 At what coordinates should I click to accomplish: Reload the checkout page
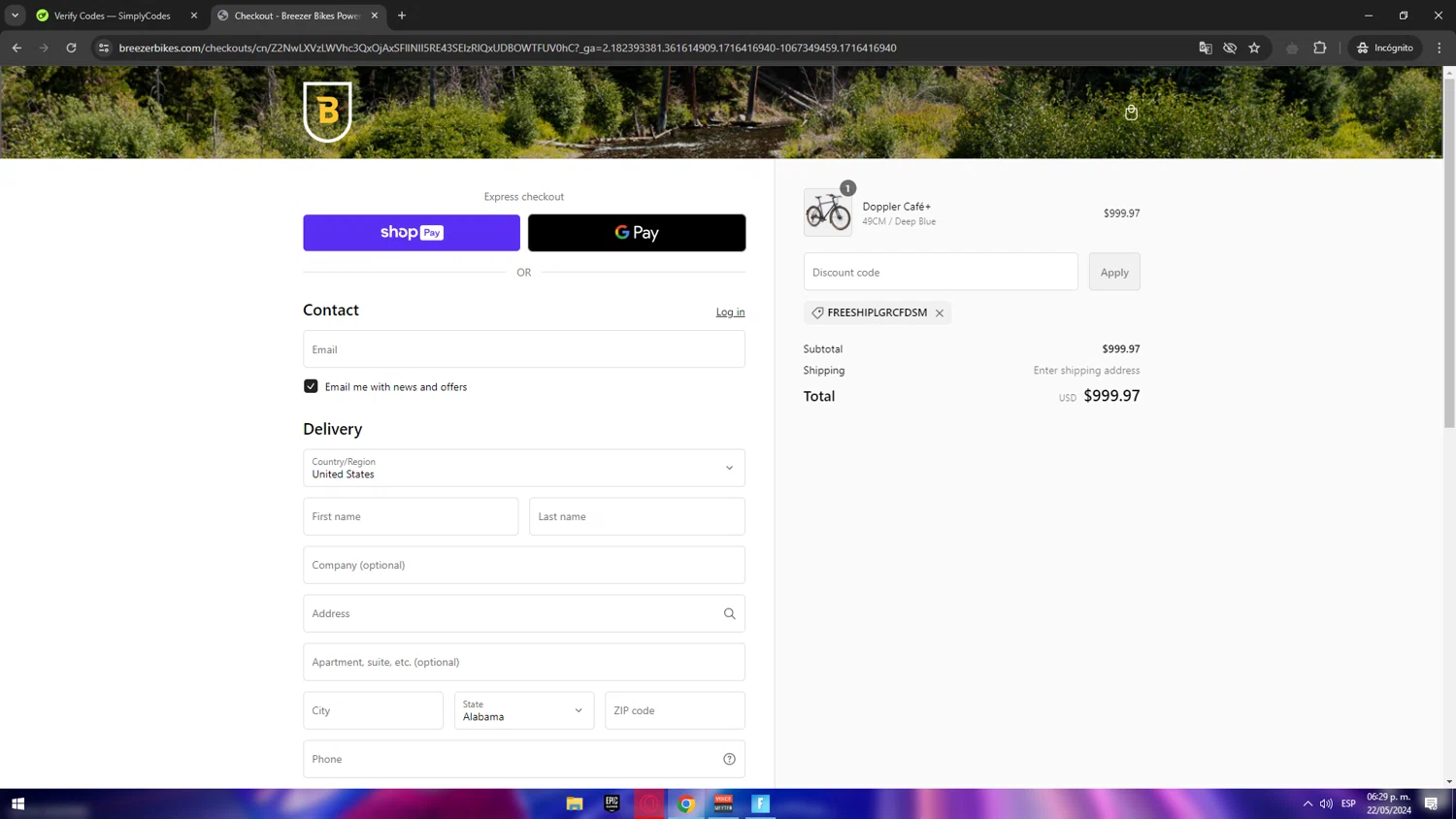(71, 48)
